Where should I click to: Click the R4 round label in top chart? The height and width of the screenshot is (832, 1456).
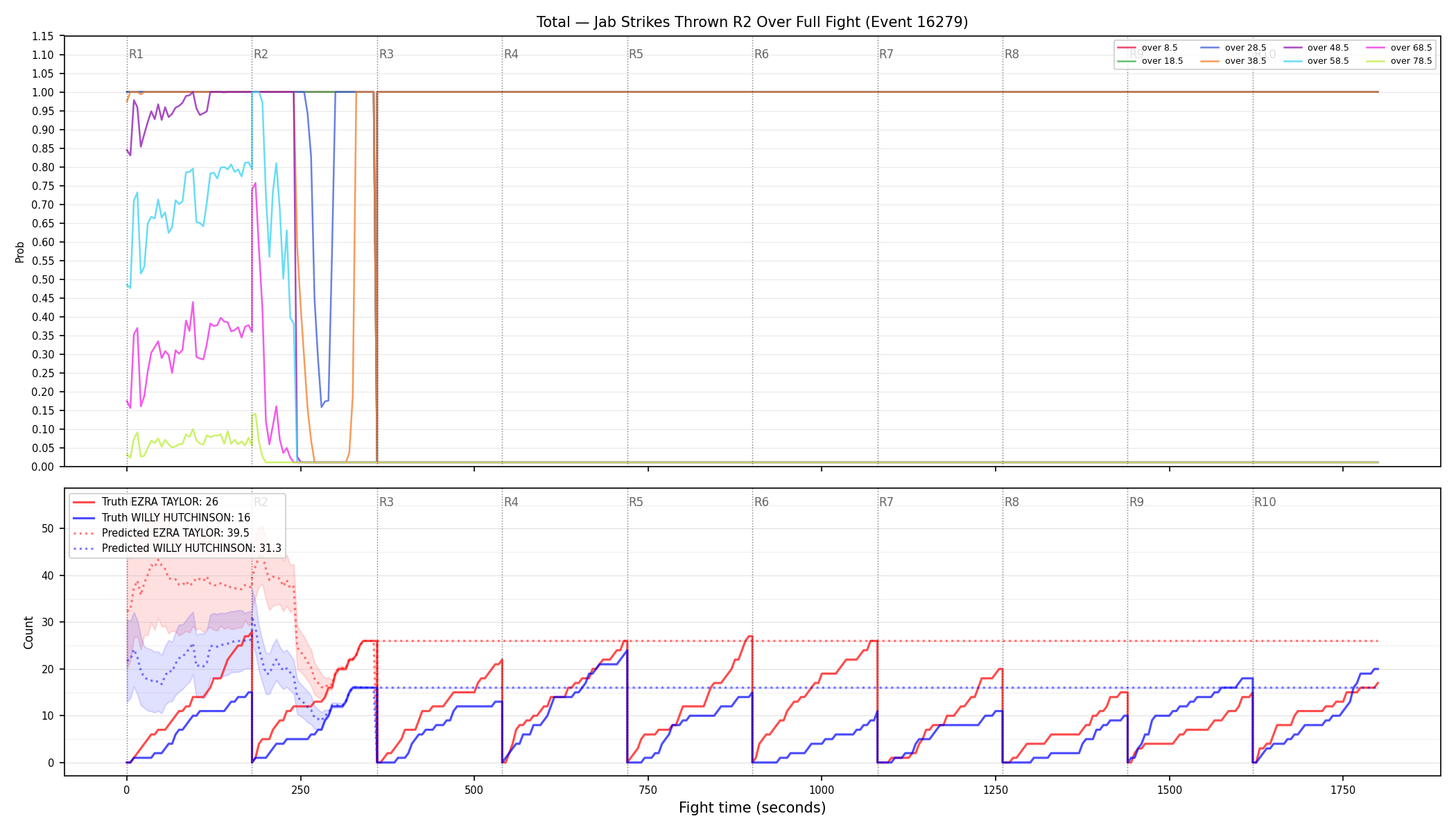coord(511,54)
